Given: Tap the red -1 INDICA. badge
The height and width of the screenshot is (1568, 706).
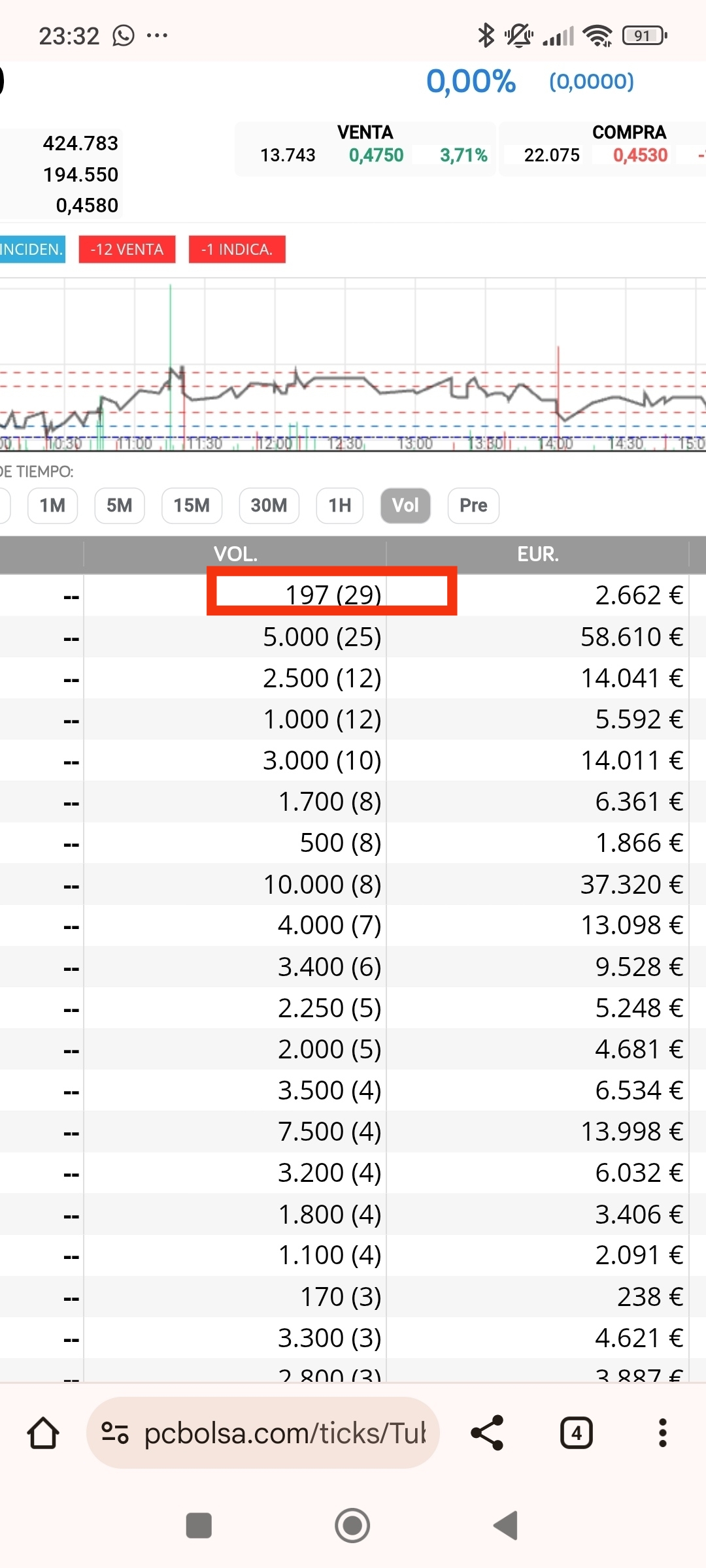Looking at the screenshot, I should pos(237,250).
